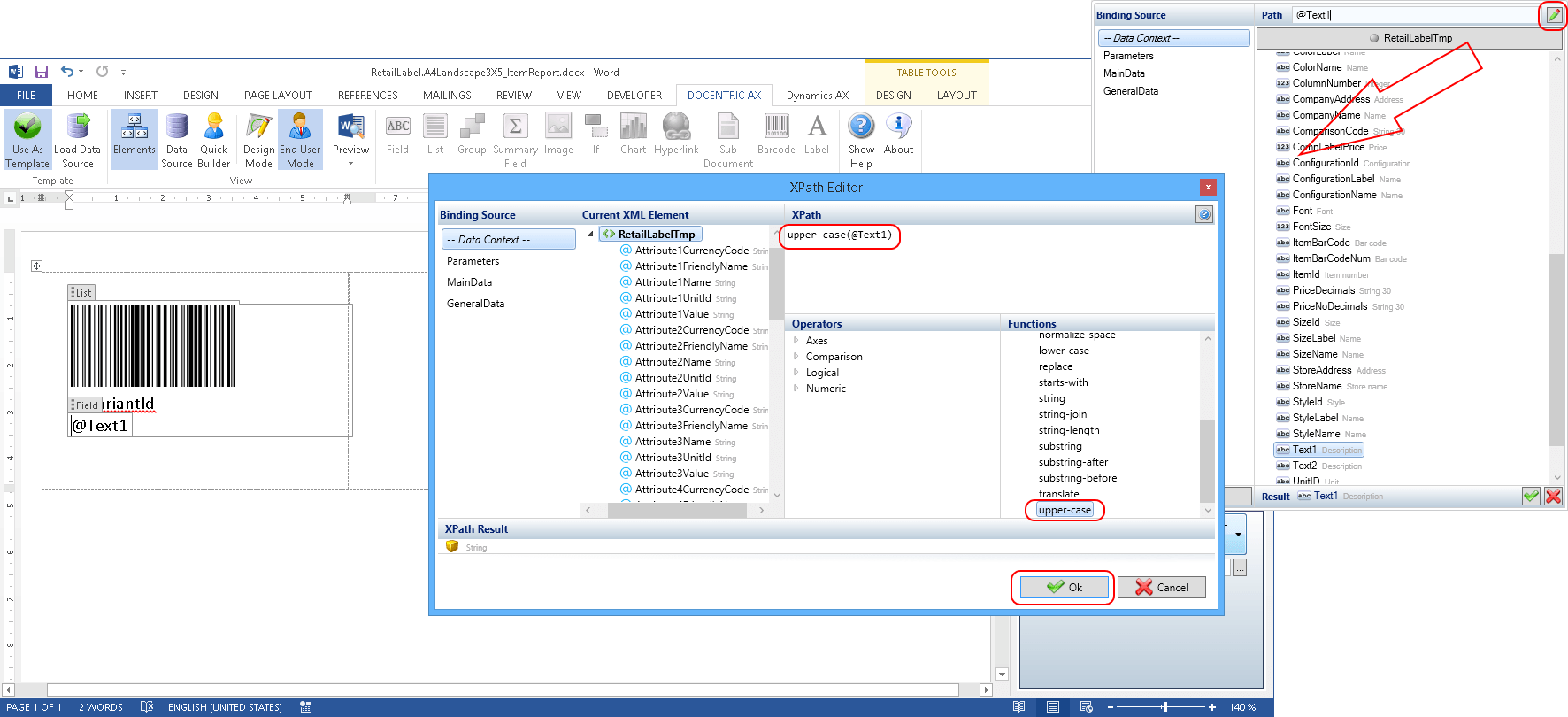
Task: Launch the Quick Builder
Action: pyautogui.click(x=214, y=140)
